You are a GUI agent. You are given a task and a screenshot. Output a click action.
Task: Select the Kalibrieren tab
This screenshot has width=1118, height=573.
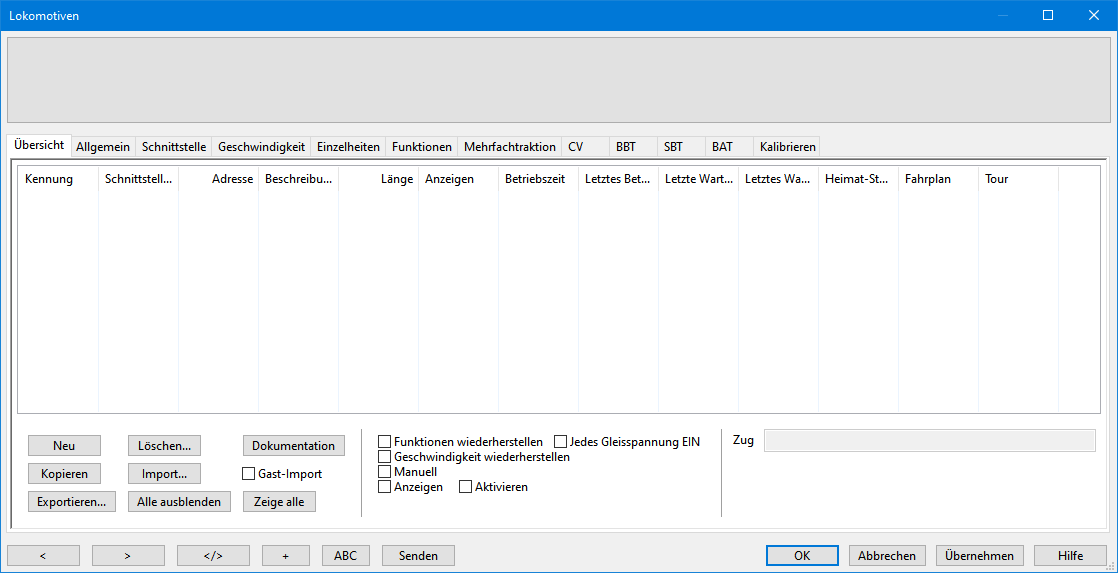[x=787, y=147]
